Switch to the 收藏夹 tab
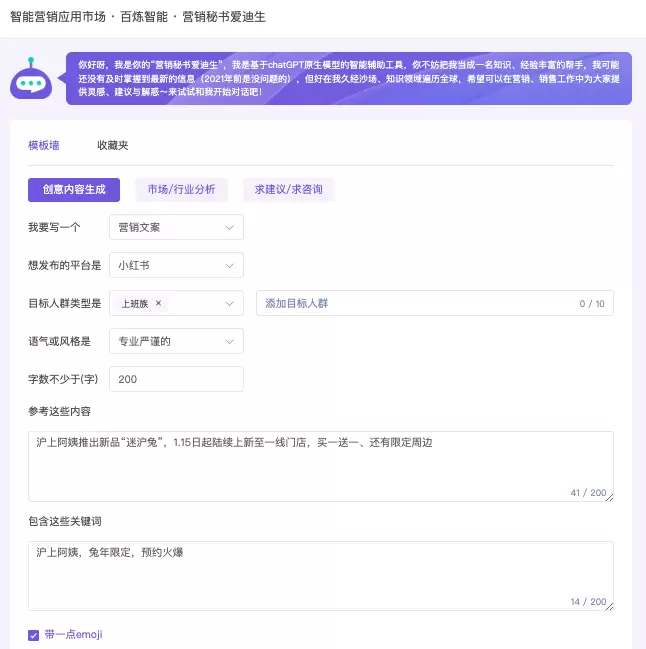 pyautogui.click(x=112, y=146)
